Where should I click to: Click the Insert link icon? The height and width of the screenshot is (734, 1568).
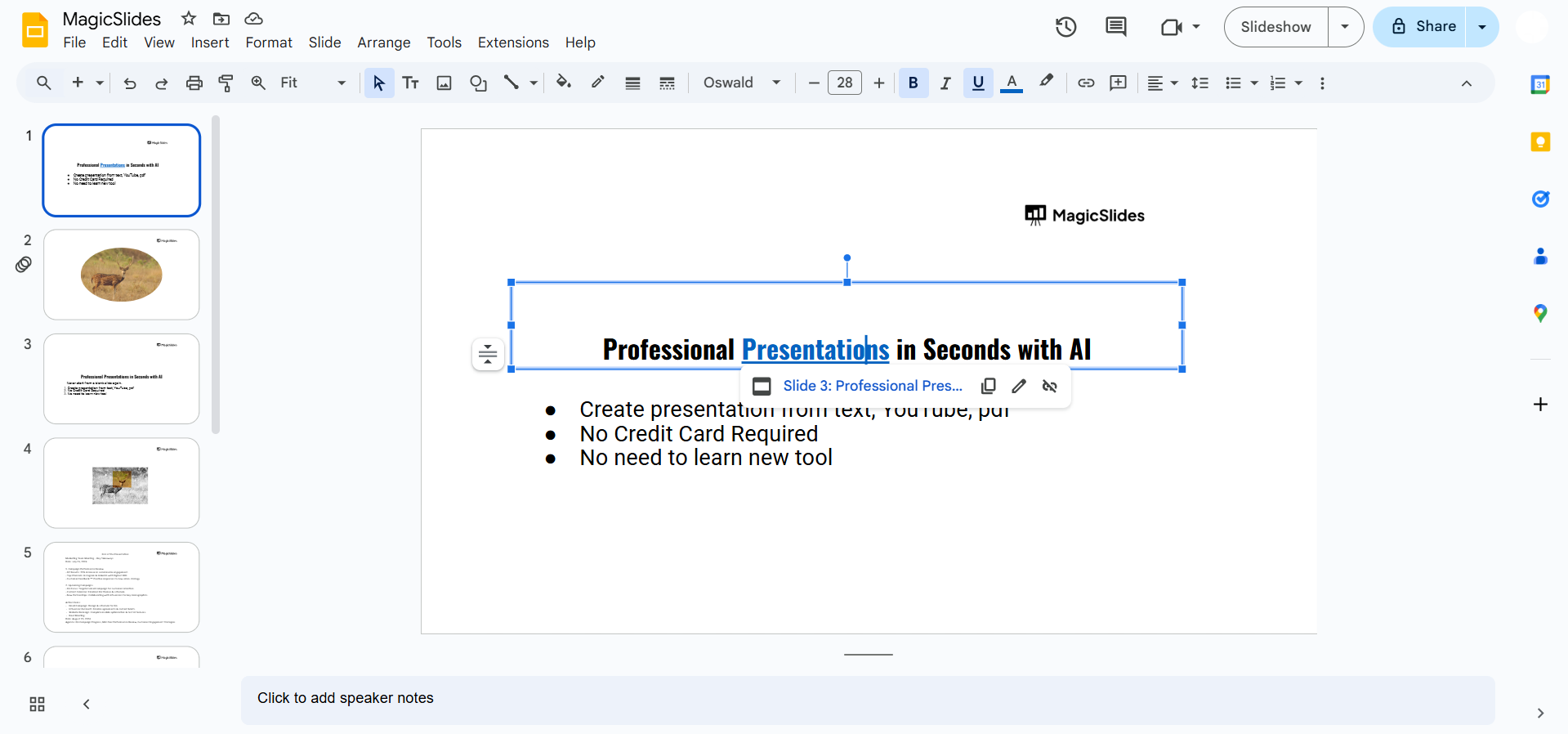pyautogui.click(x=1086, y=83)
